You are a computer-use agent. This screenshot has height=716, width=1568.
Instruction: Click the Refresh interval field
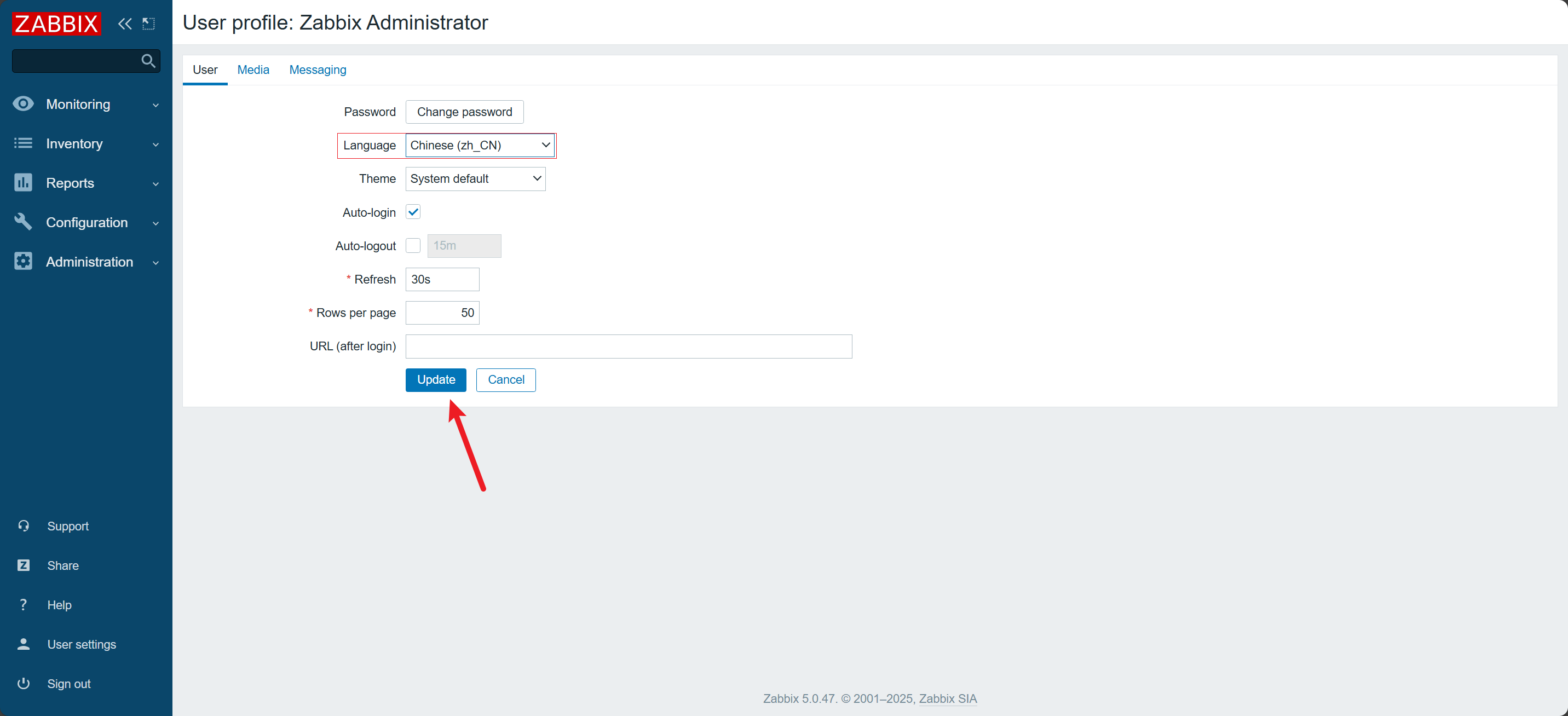coord(442,280)
